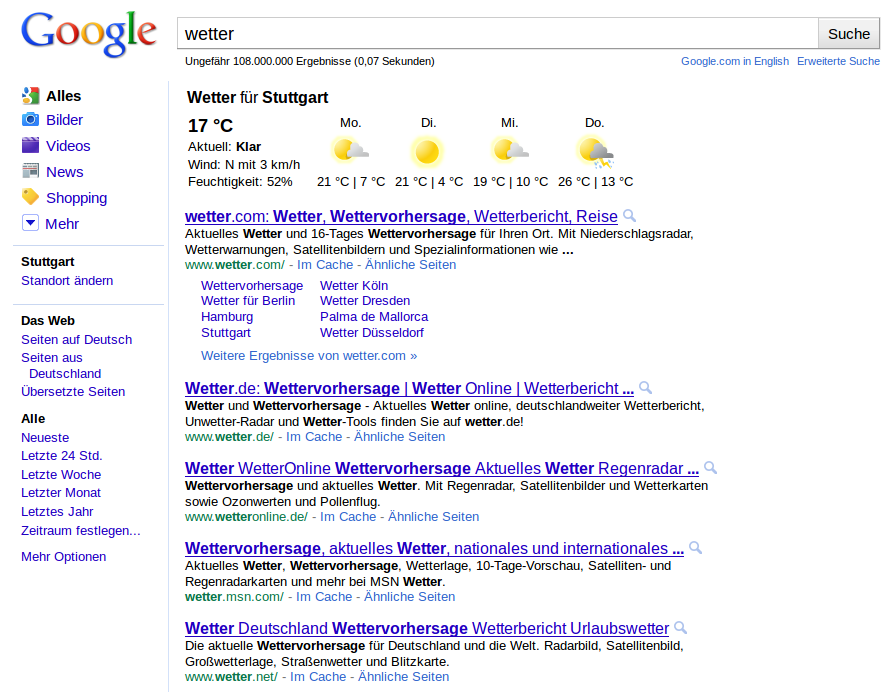The image size is (888, 692).
Task: Click Tuesday's sunny weather icon
Action: pos(428,152)
